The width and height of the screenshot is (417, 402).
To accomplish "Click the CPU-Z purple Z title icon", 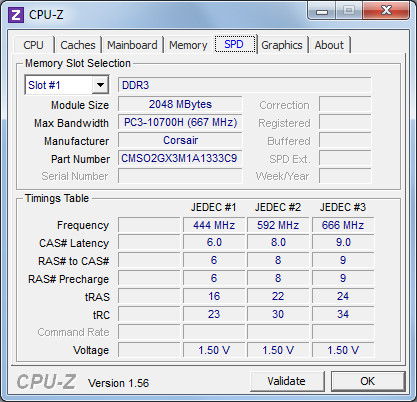I will point(16,15).
